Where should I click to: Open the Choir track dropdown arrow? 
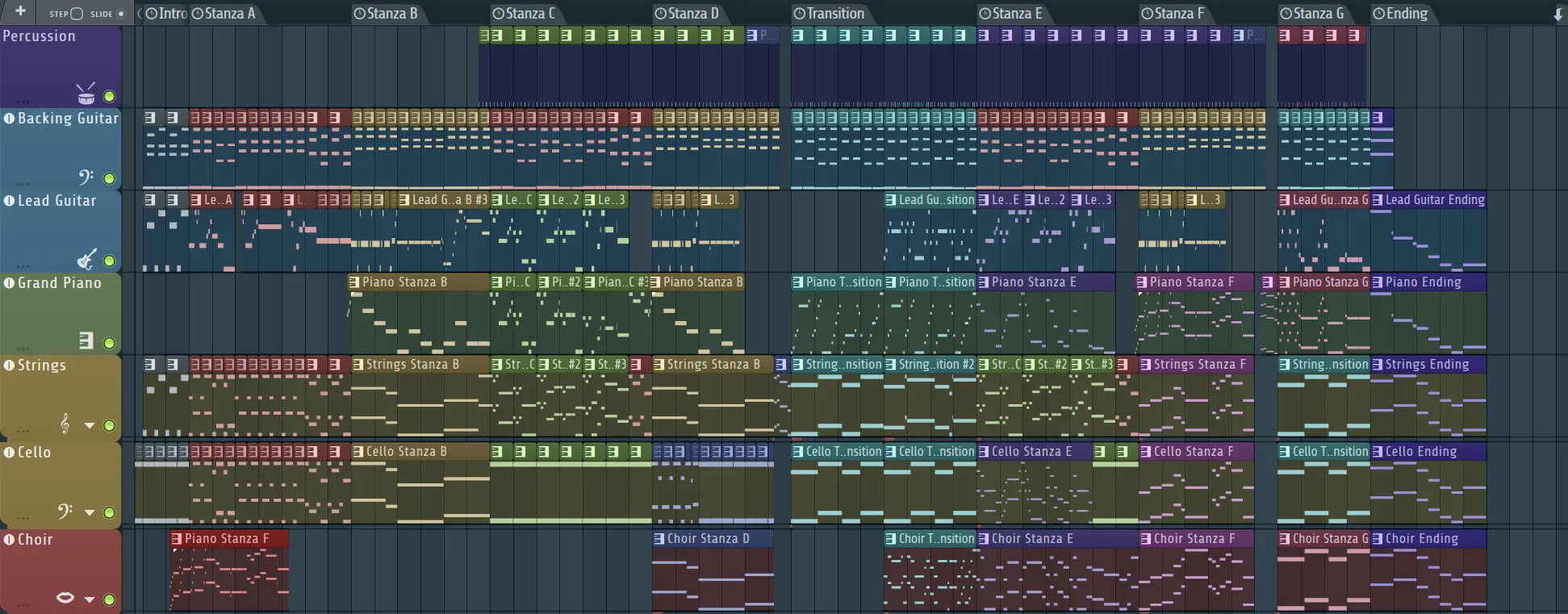[x=90, y=599]
